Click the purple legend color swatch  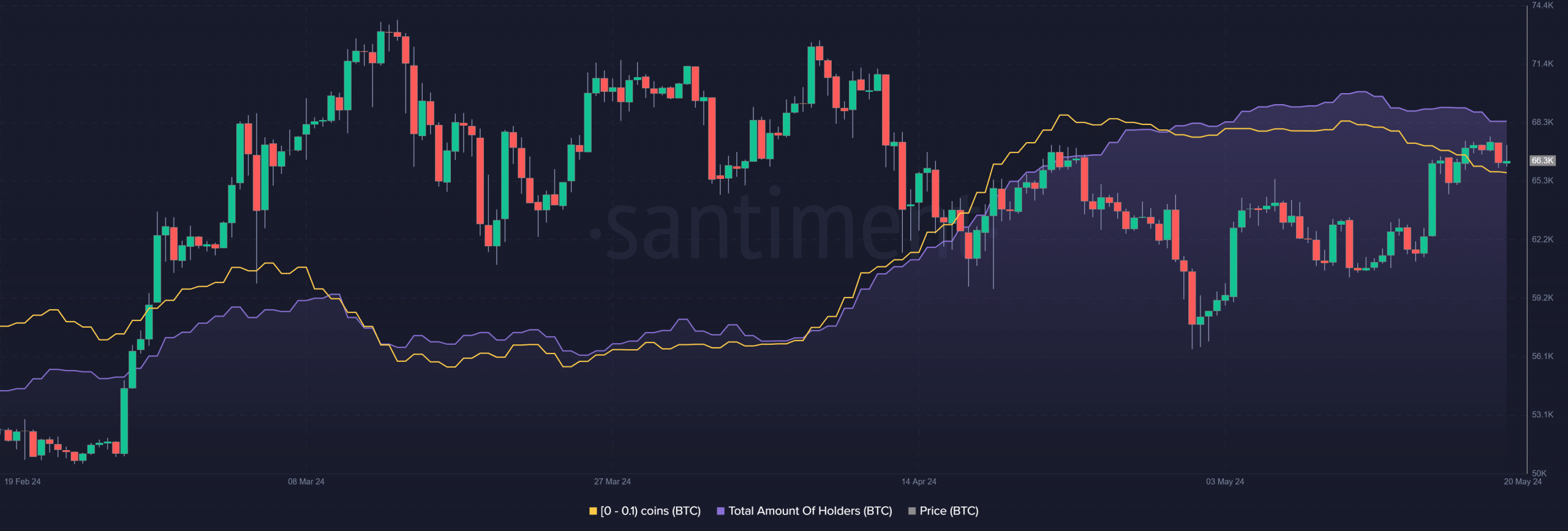(x=721, y=511)
